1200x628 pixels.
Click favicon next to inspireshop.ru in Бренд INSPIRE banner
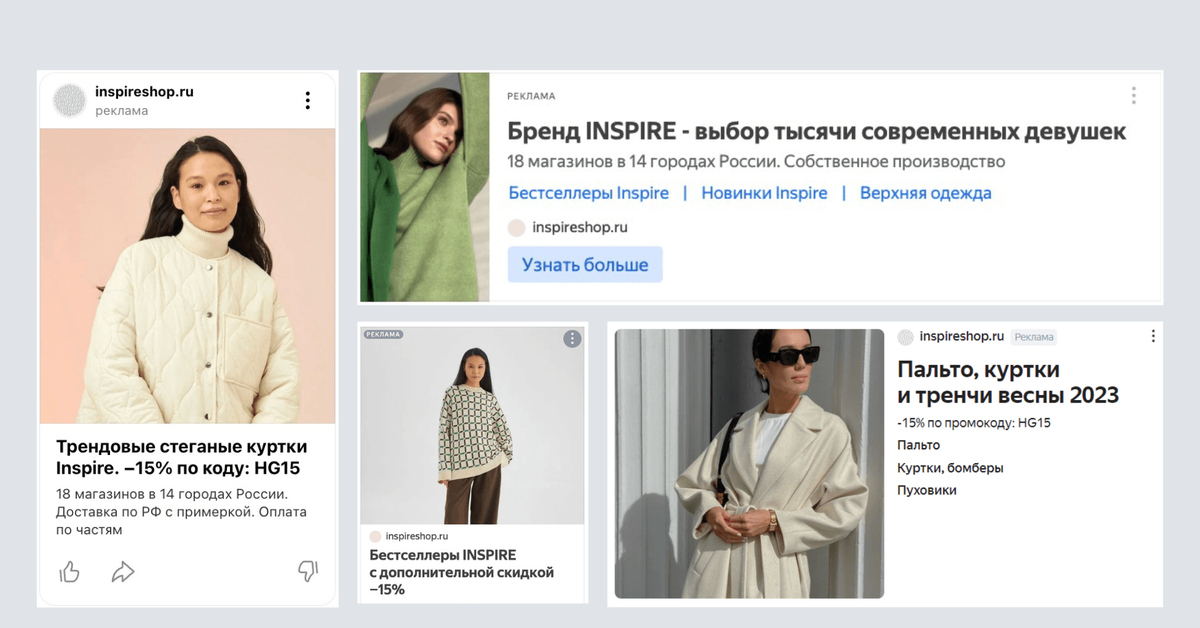(x=516, y=227)
